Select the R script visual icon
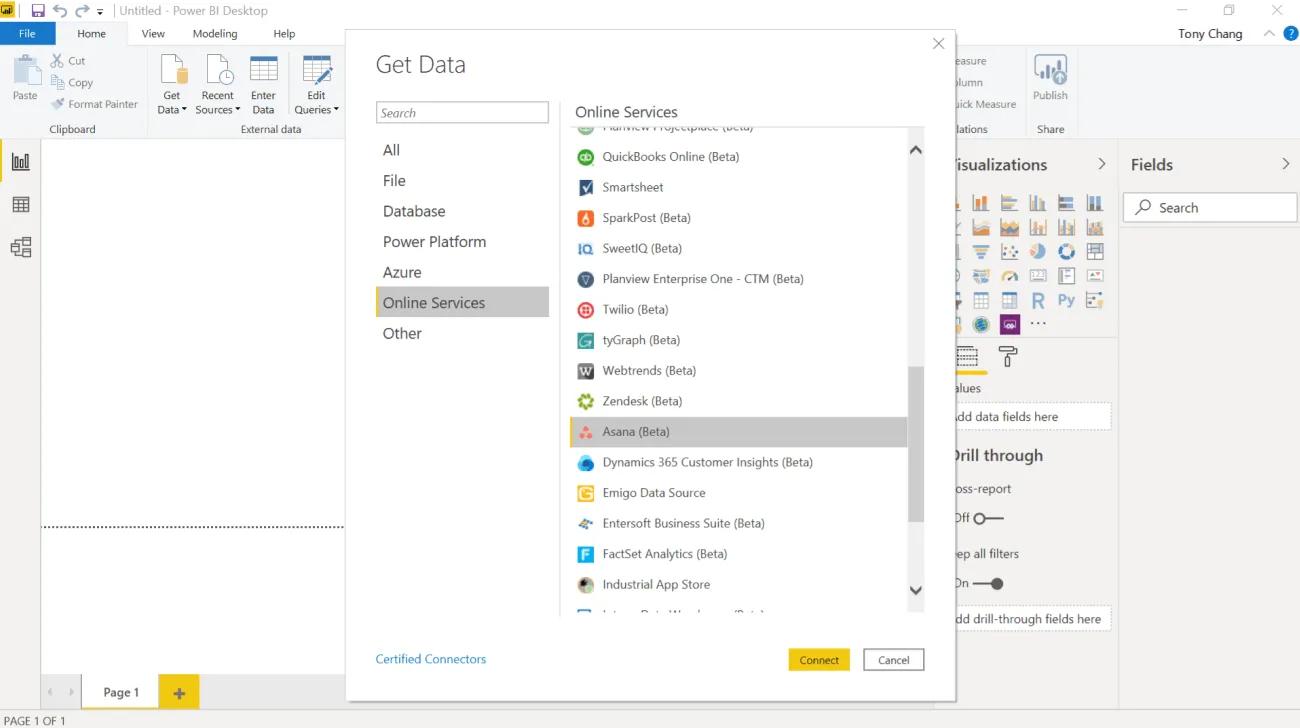The image size is (1300, 728). click(x=1039, y=300)
